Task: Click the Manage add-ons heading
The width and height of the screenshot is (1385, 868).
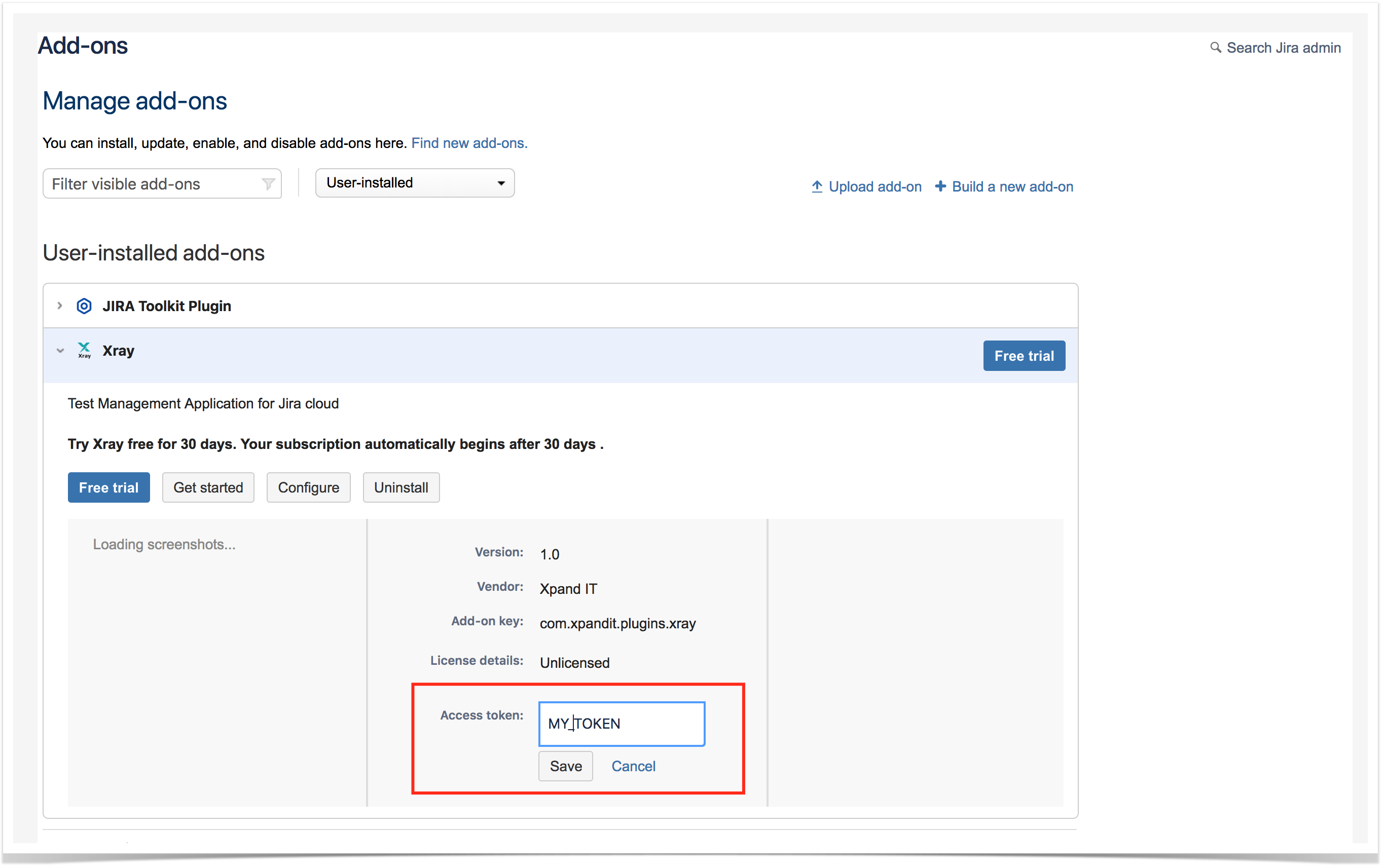Action: pyautogui.click(x=135, y=101)
